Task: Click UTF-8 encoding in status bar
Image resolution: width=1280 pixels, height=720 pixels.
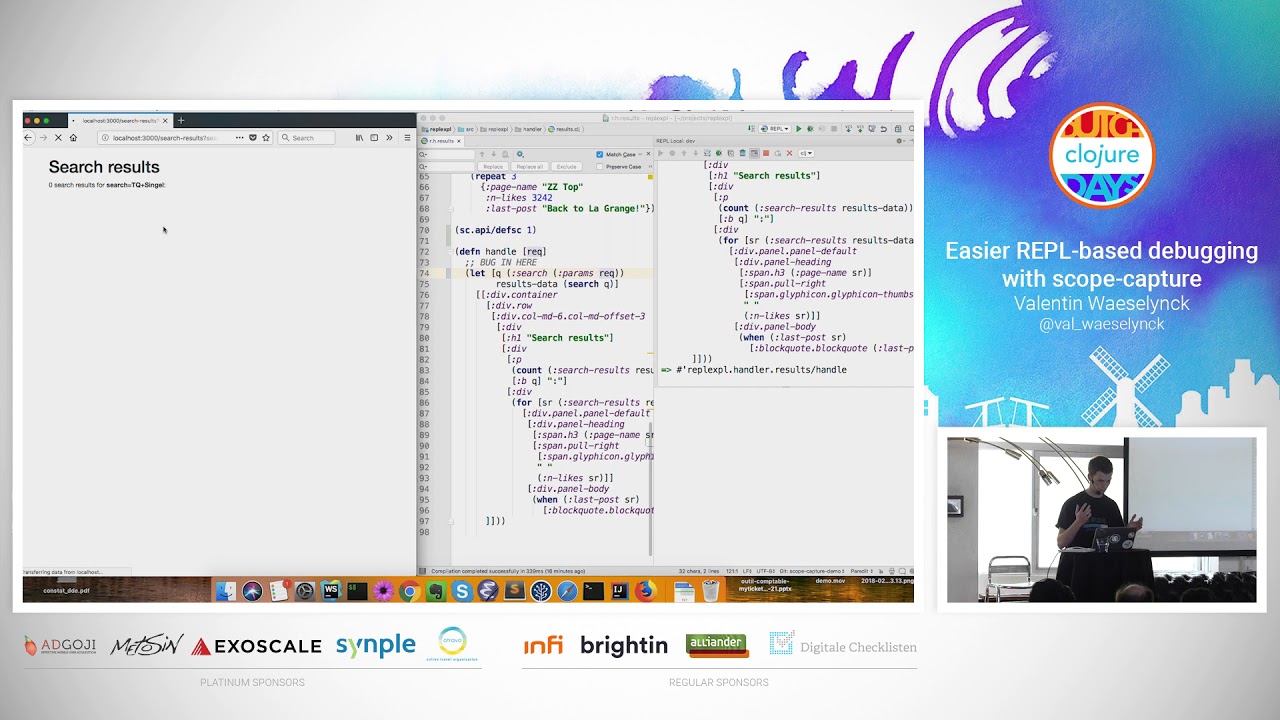Action: click(x=765, y=571)
